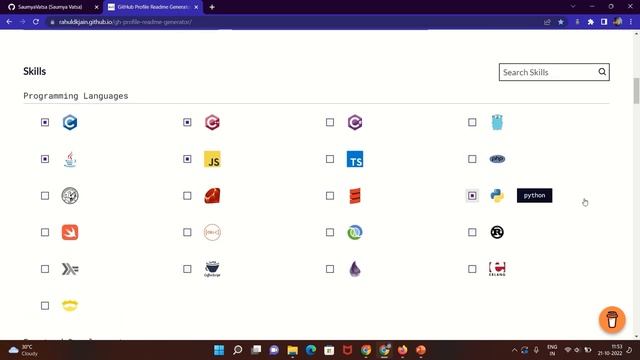Show hidden system tray icons

(514, 350)
